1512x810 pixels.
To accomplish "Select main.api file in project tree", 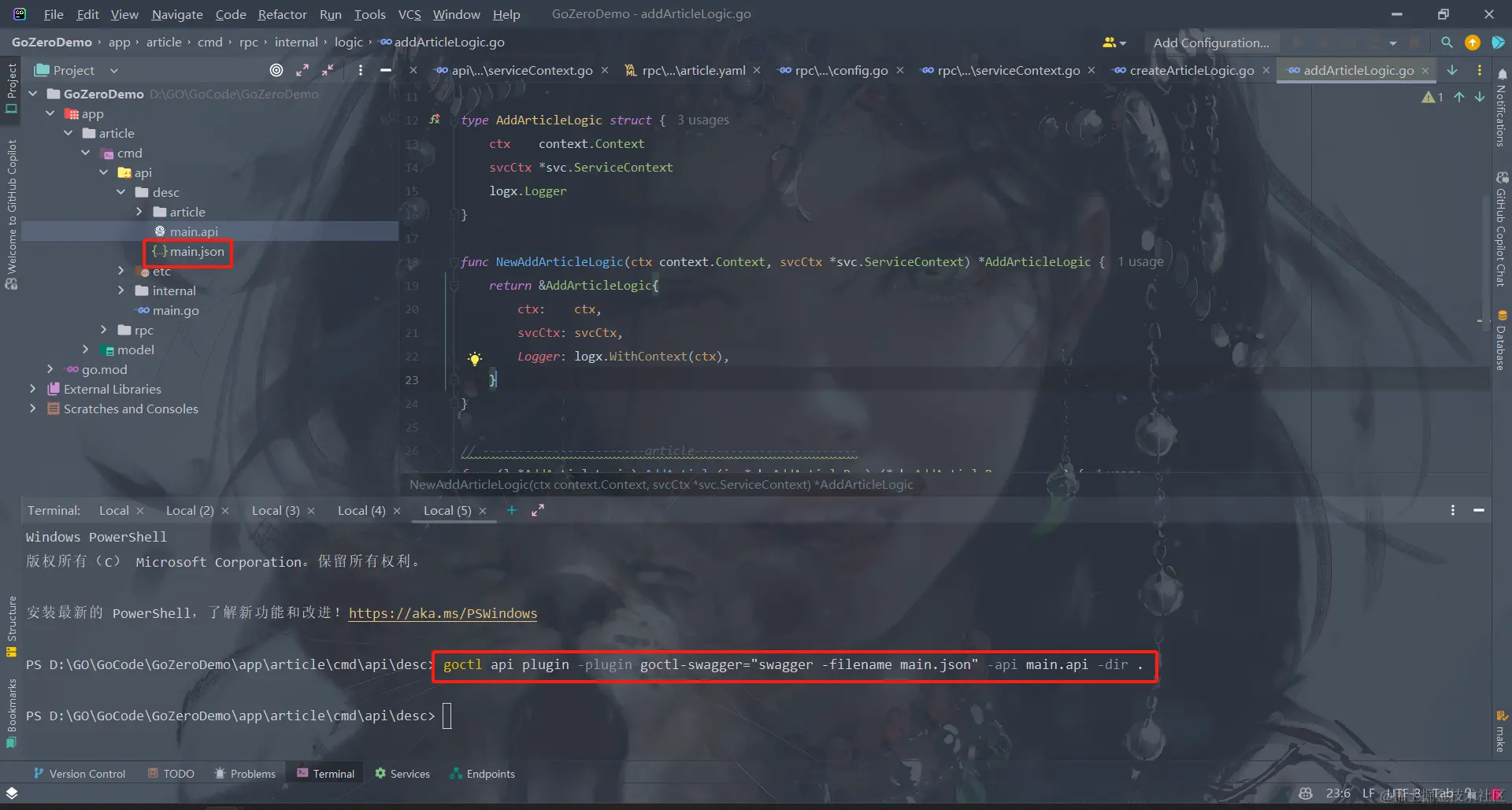I will (194, 231).
